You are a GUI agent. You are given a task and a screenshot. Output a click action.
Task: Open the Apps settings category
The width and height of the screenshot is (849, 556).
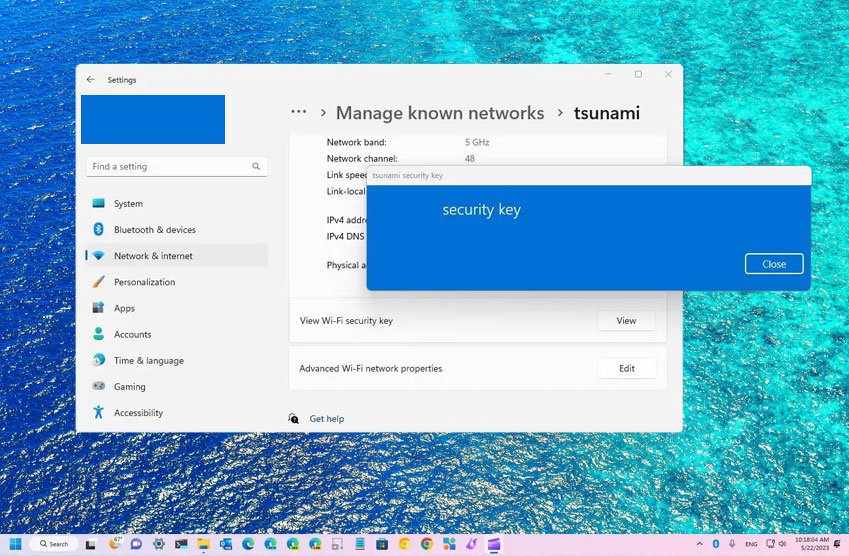tap(124, 309)
